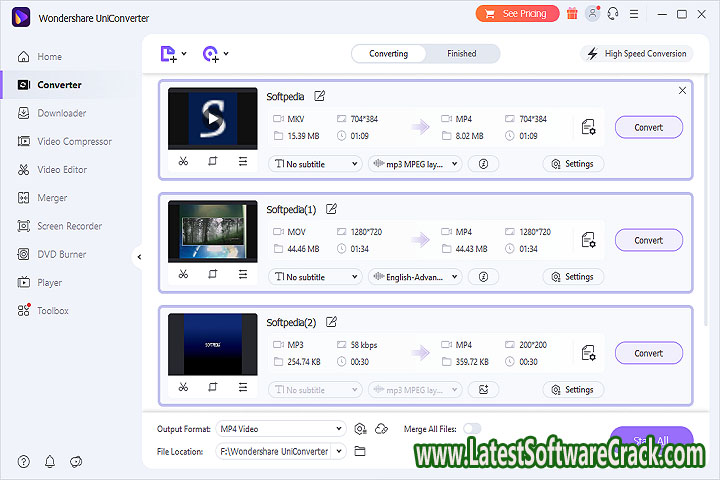The height and width of the screenshot is (480, 720).
Task: Trim the Softpedia video with scissors
Action: point(183,161)
